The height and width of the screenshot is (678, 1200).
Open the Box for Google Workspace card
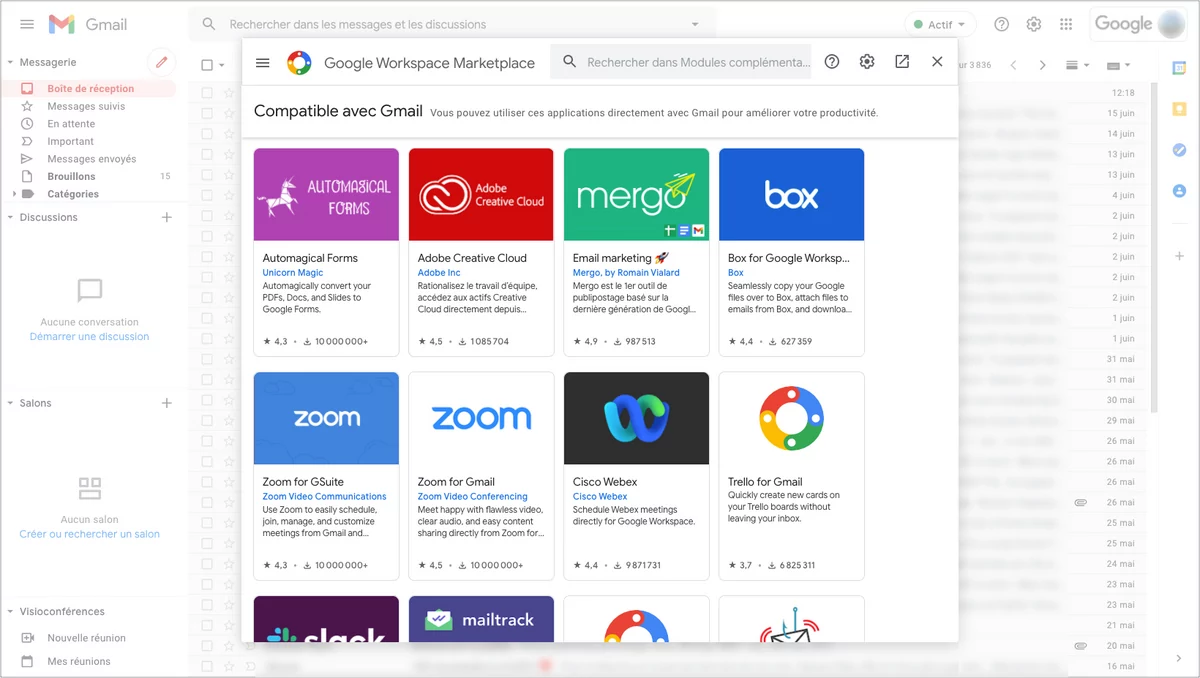tap(791, 252)
